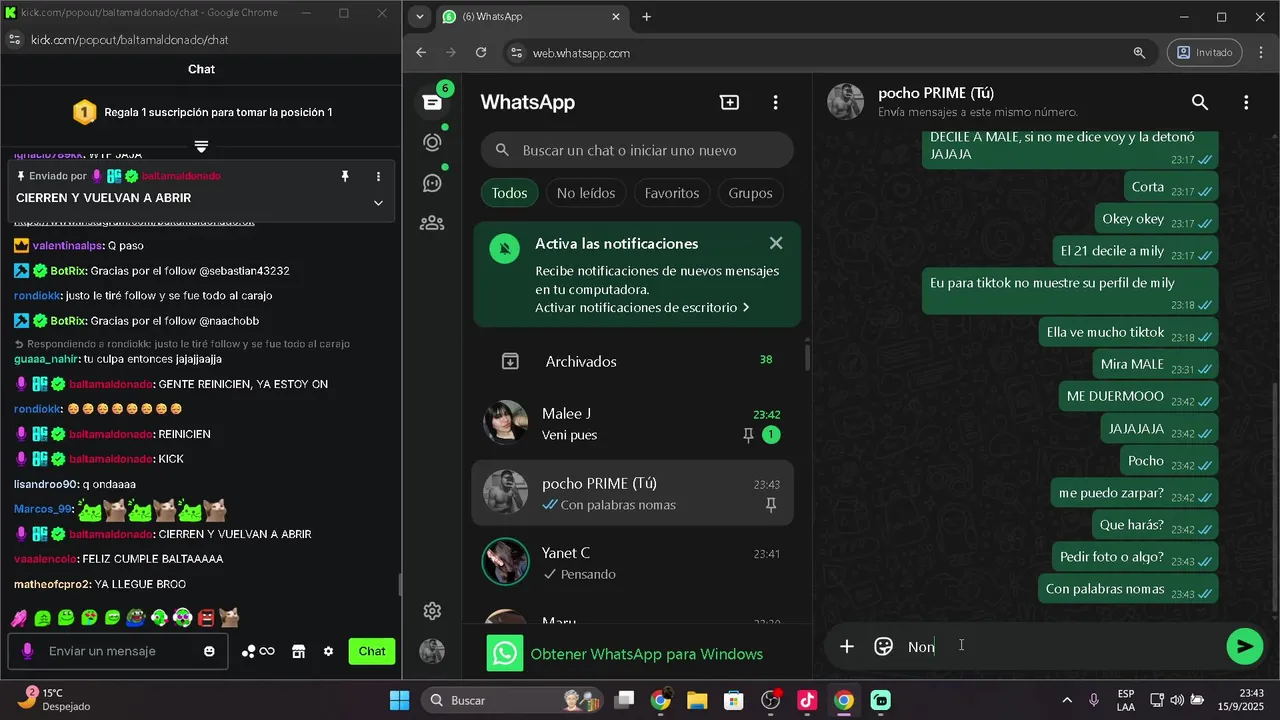Image resolution: width=1280 pixels, height=720 pixels.
Task: Open the attach plus menu in WhatsApp
Action: (x=847, y=646)
